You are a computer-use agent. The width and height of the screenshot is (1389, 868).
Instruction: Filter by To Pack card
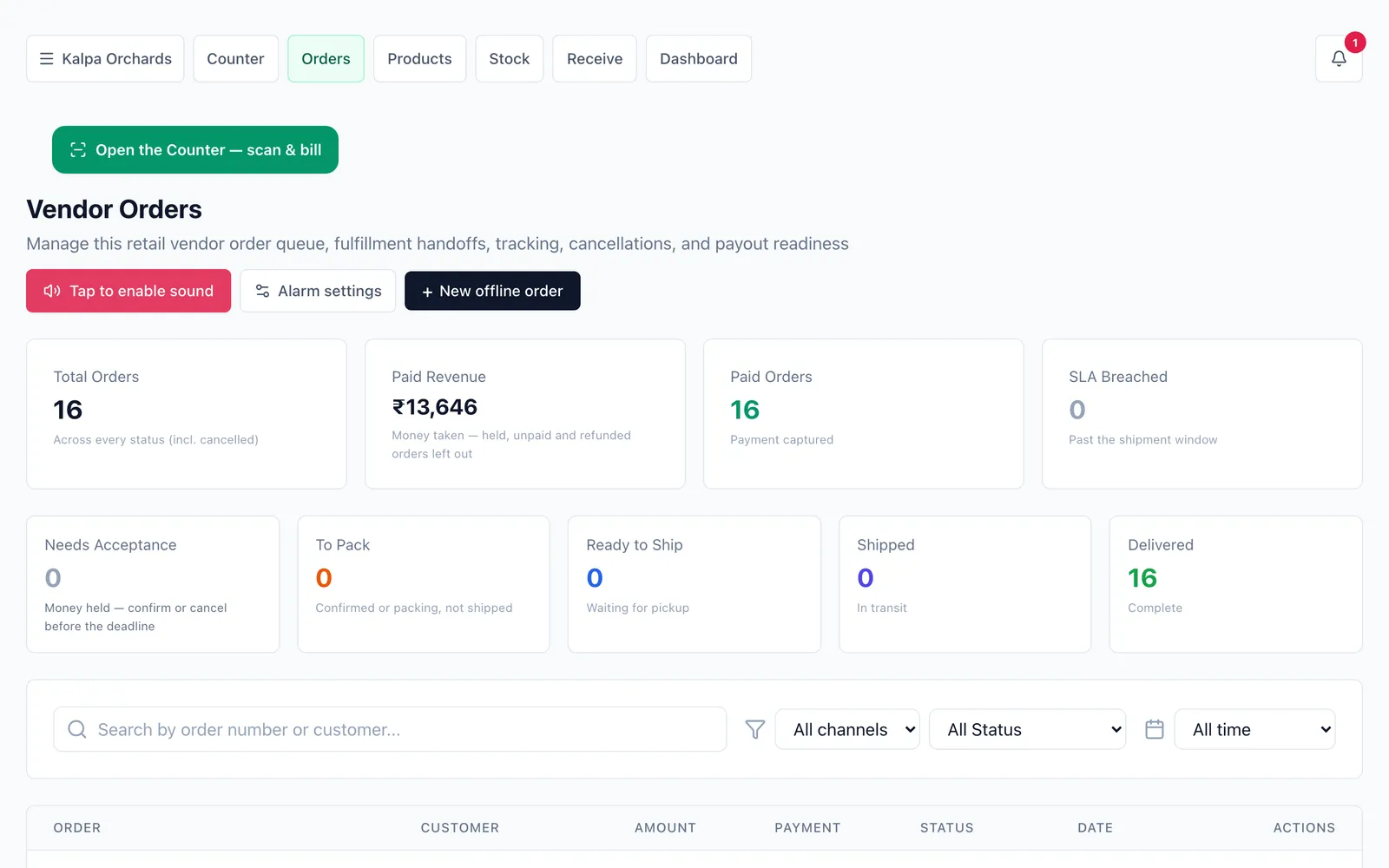[x=424, y=584]
